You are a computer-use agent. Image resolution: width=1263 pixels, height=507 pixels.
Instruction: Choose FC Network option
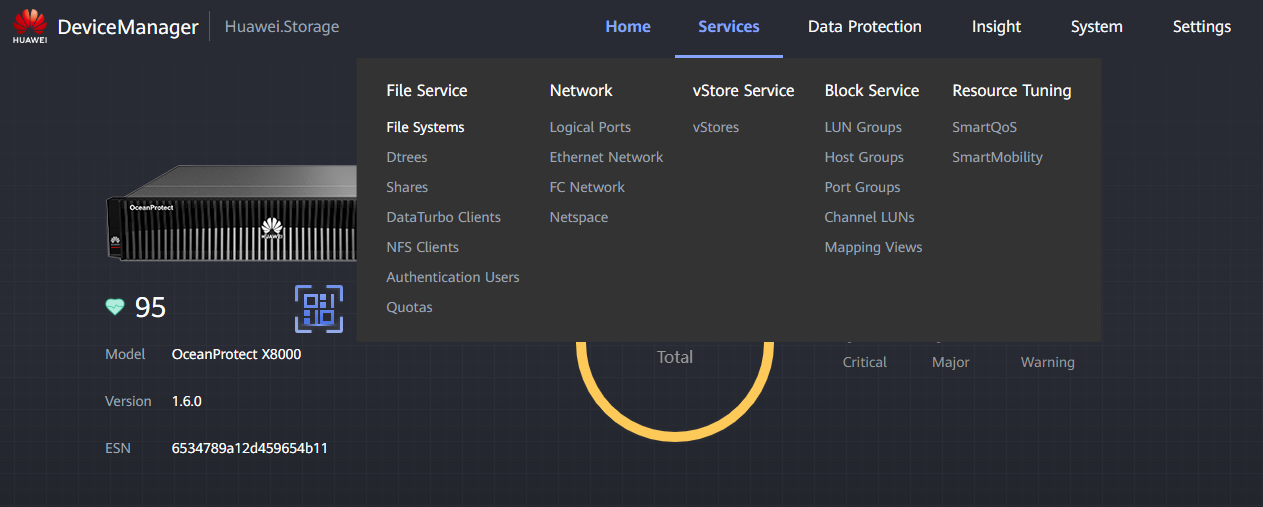pyautogui.click(x=587, y=187)
